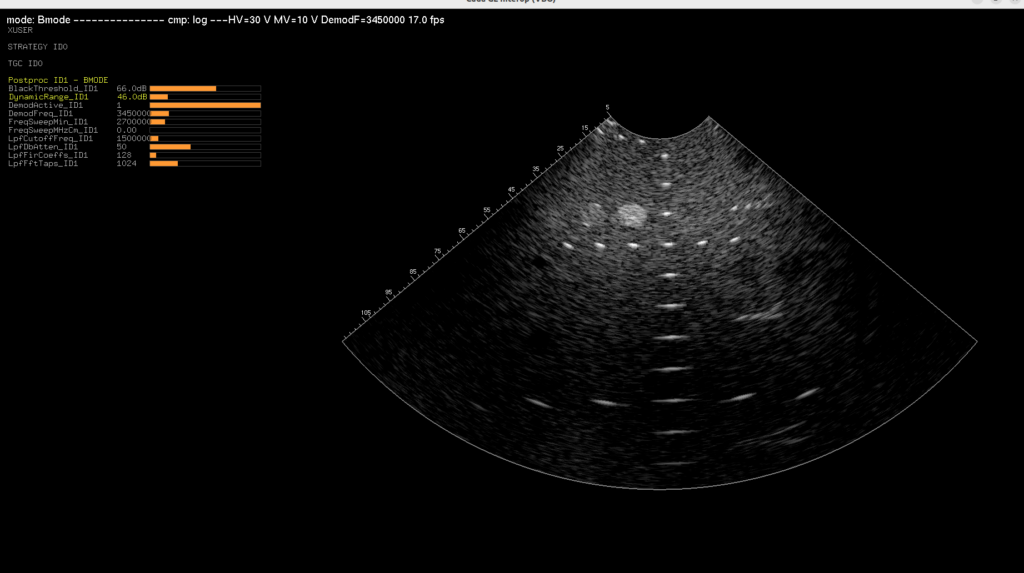Select the XUSER section heading
1024x573 pixels.
(x=20, y=30)
